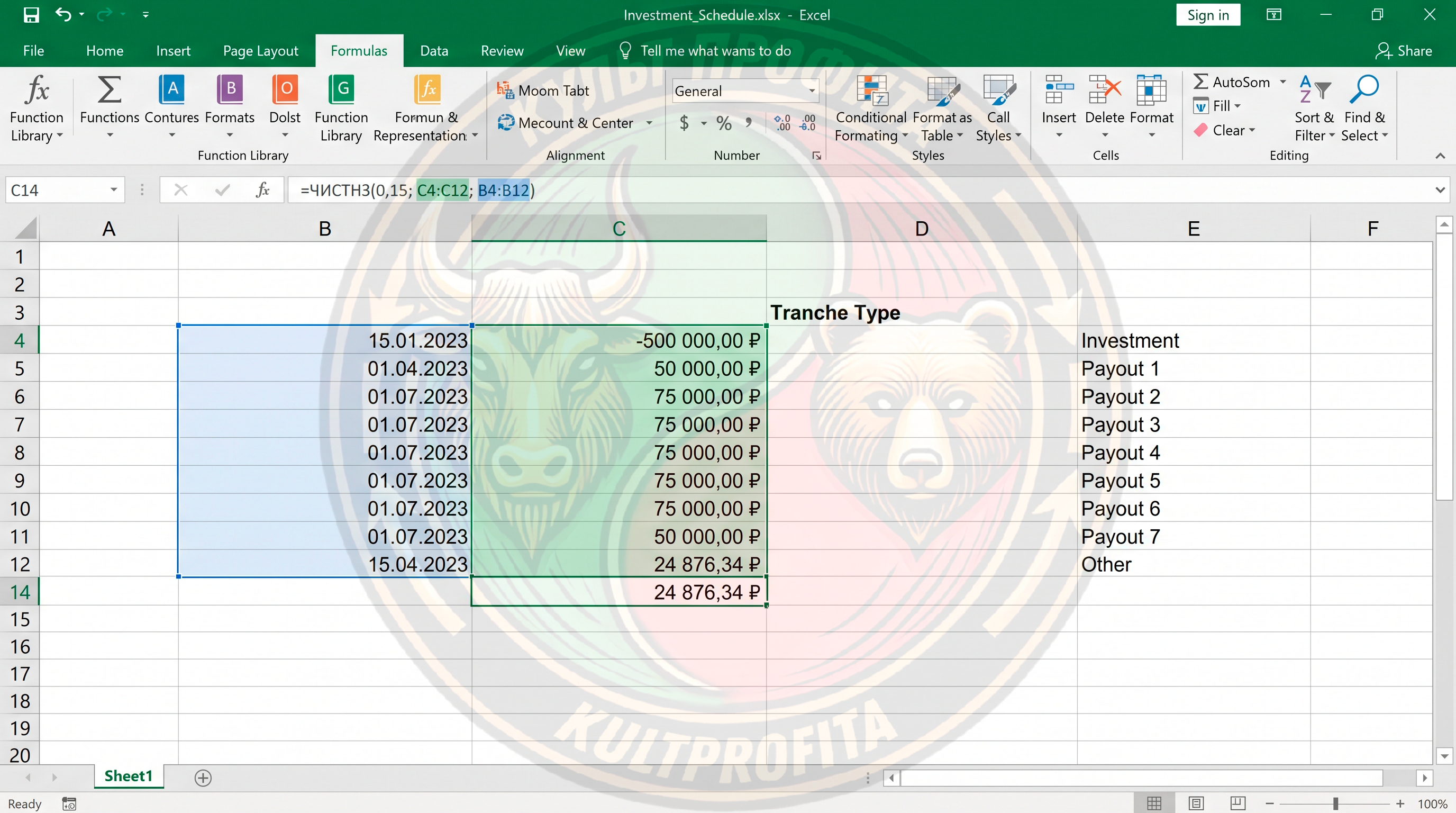Open Conditional Formatting icon

pyautogui.click(x=872, y=91)
